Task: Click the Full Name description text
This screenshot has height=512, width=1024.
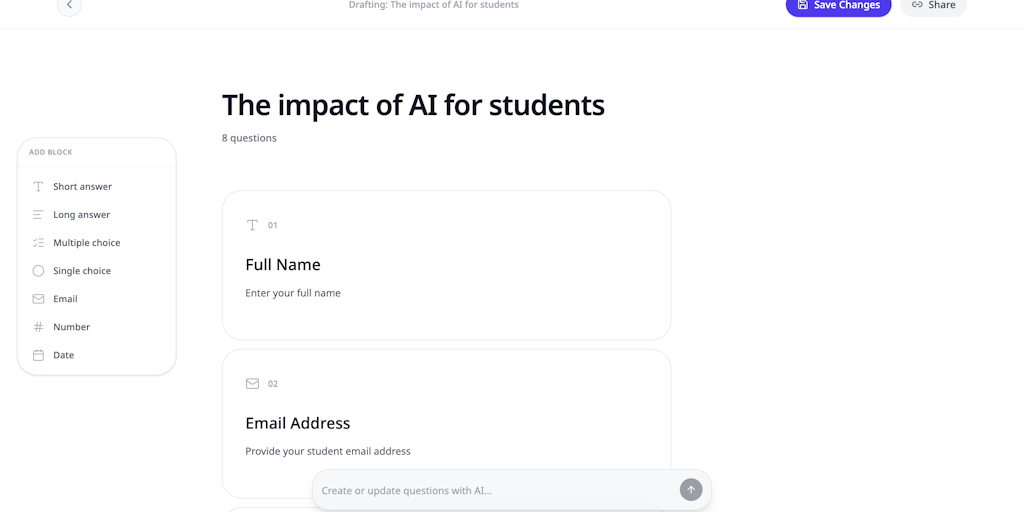Action: [293, 293]
